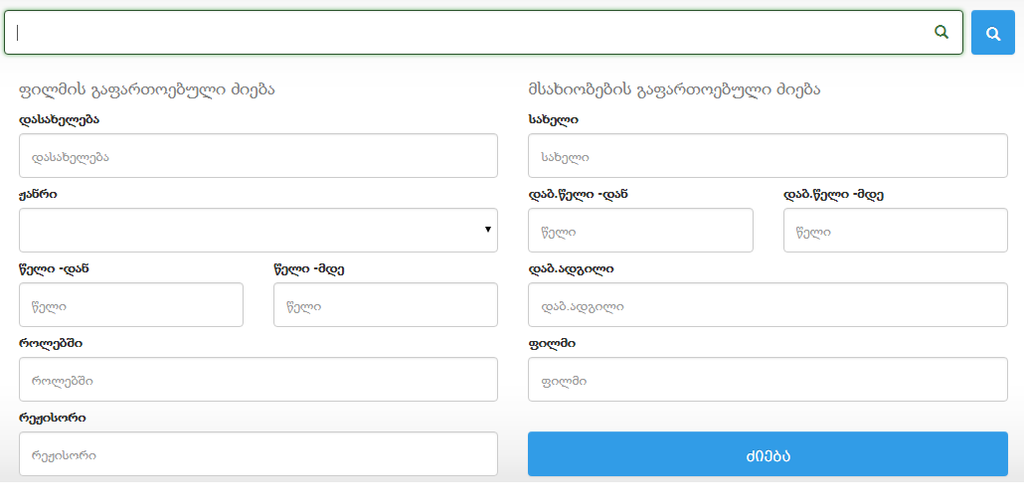1024x485 pixels.
Task: Click the დაბ.ადგილი label text
Action: pos(571,269)
